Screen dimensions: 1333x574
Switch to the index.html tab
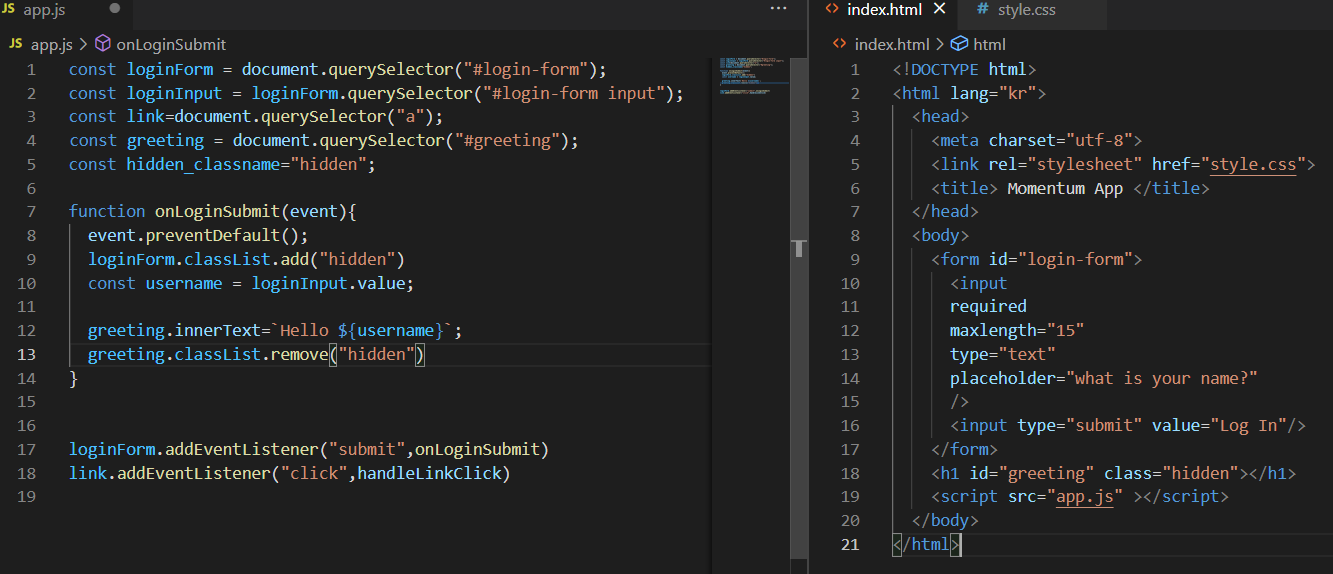click(886, 13)
